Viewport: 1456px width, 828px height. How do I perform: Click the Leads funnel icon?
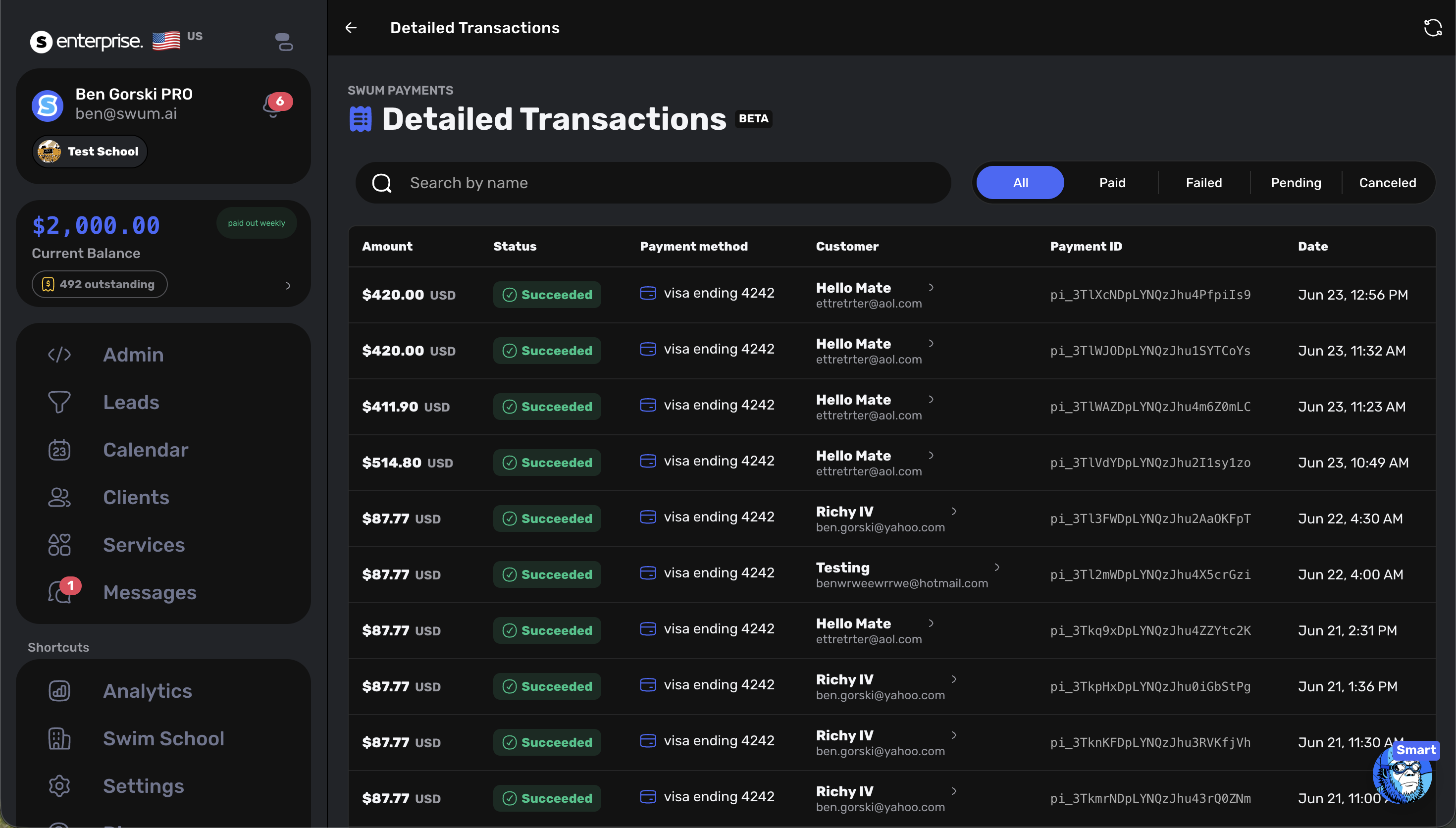[59, 402]
